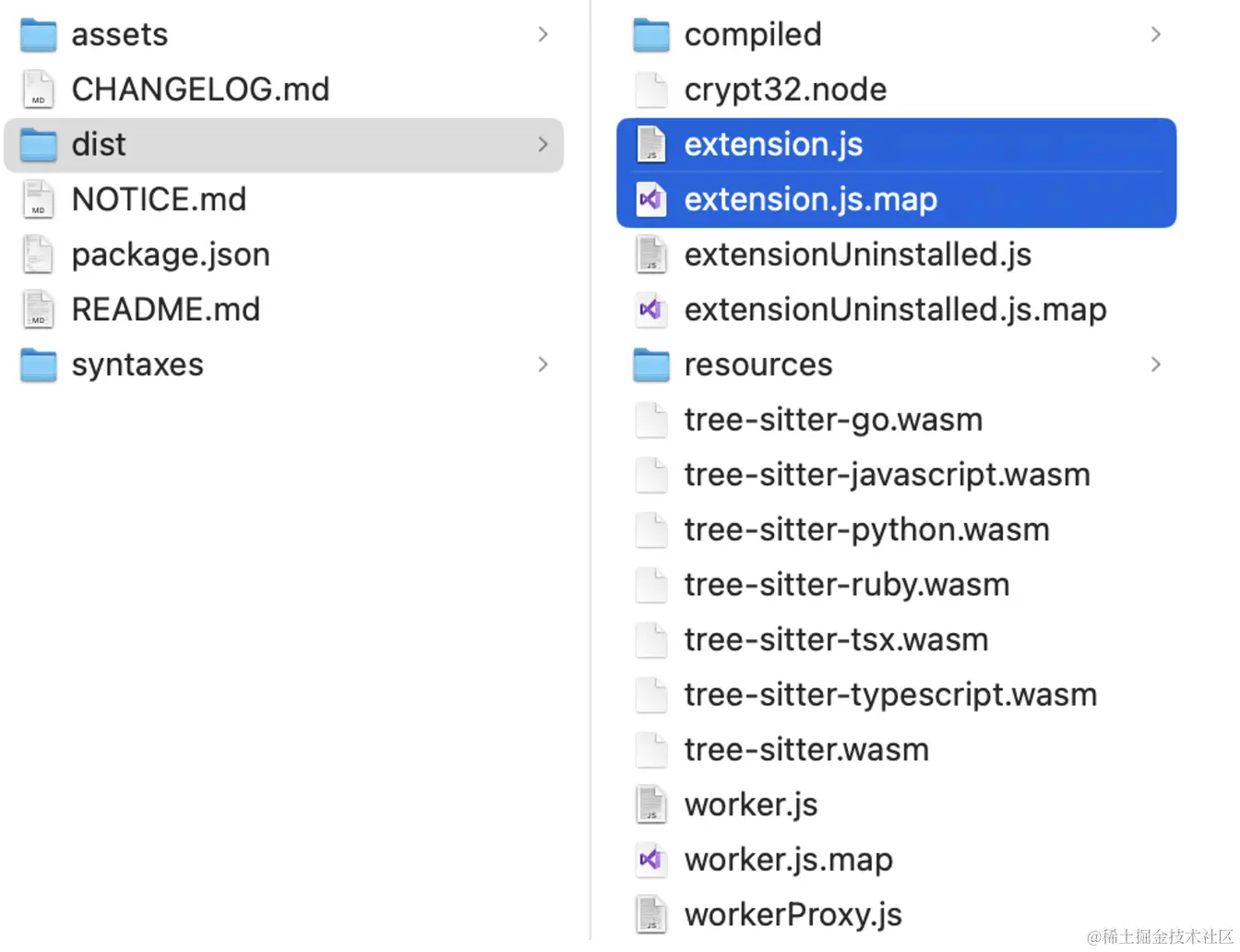Click the resources folder icon
1240x952 pixels.
[651, 364]
